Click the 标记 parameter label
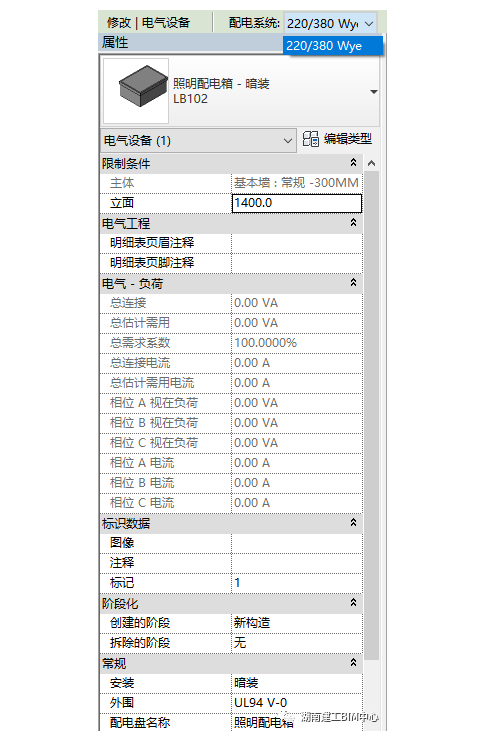Image resolution: width=503 pixels, height=737 pixels. coord(122,583)
